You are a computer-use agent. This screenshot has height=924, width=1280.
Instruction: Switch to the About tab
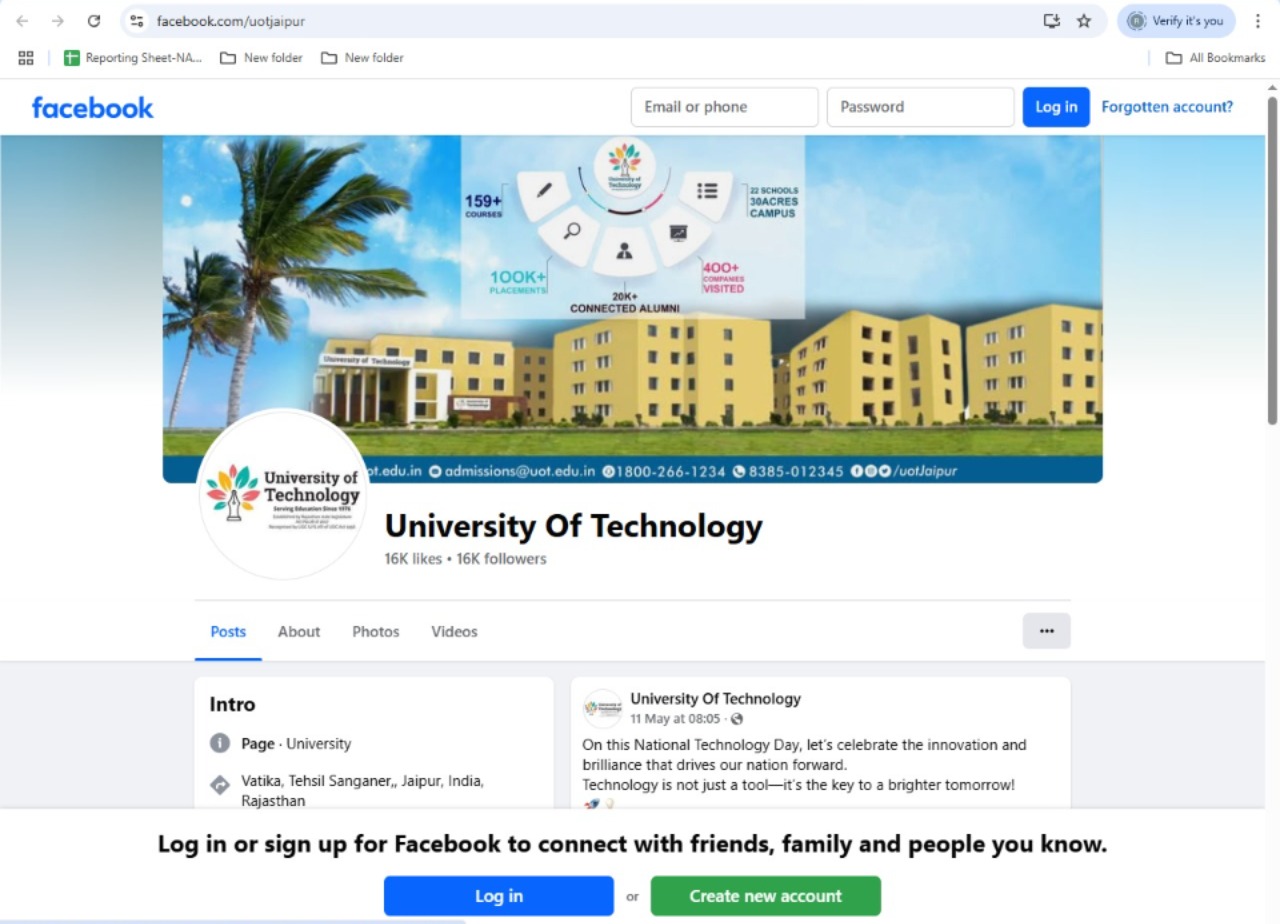pyautogui.click(x=299, y=632)
